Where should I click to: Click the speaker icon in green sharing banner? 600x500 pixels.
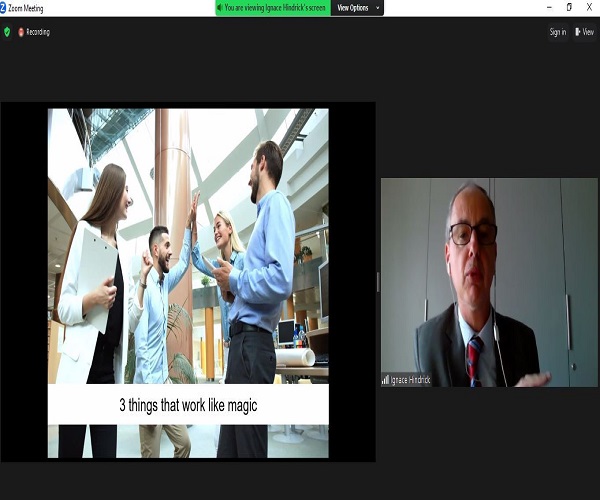coord(220,8)
